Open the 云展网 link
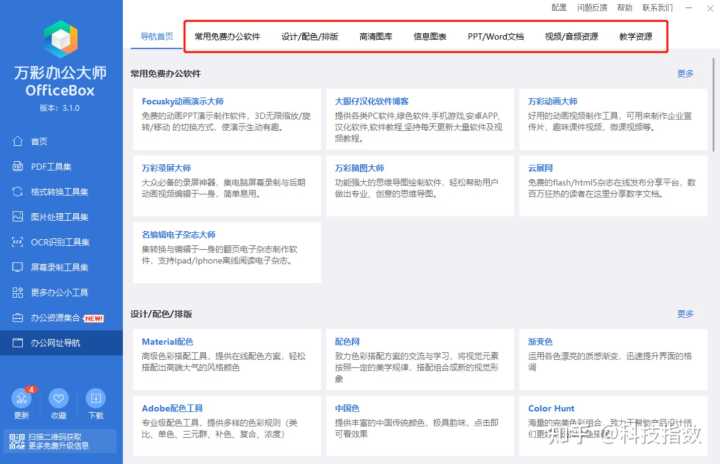Screen dimensions: 720x464 [x=540, y=168]
